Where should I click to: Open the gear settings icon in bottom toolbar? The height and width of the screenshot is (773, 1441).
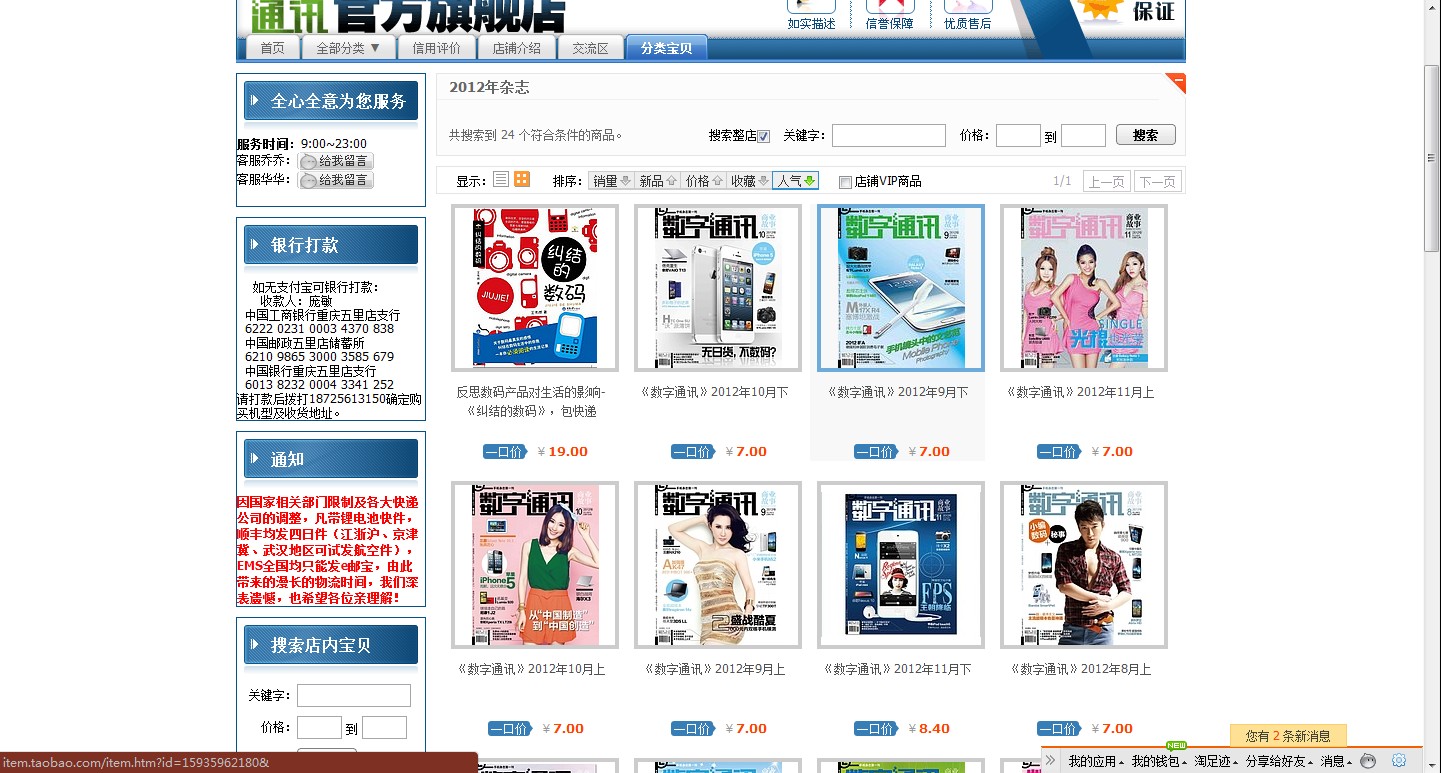click(x=1400, y=761)
